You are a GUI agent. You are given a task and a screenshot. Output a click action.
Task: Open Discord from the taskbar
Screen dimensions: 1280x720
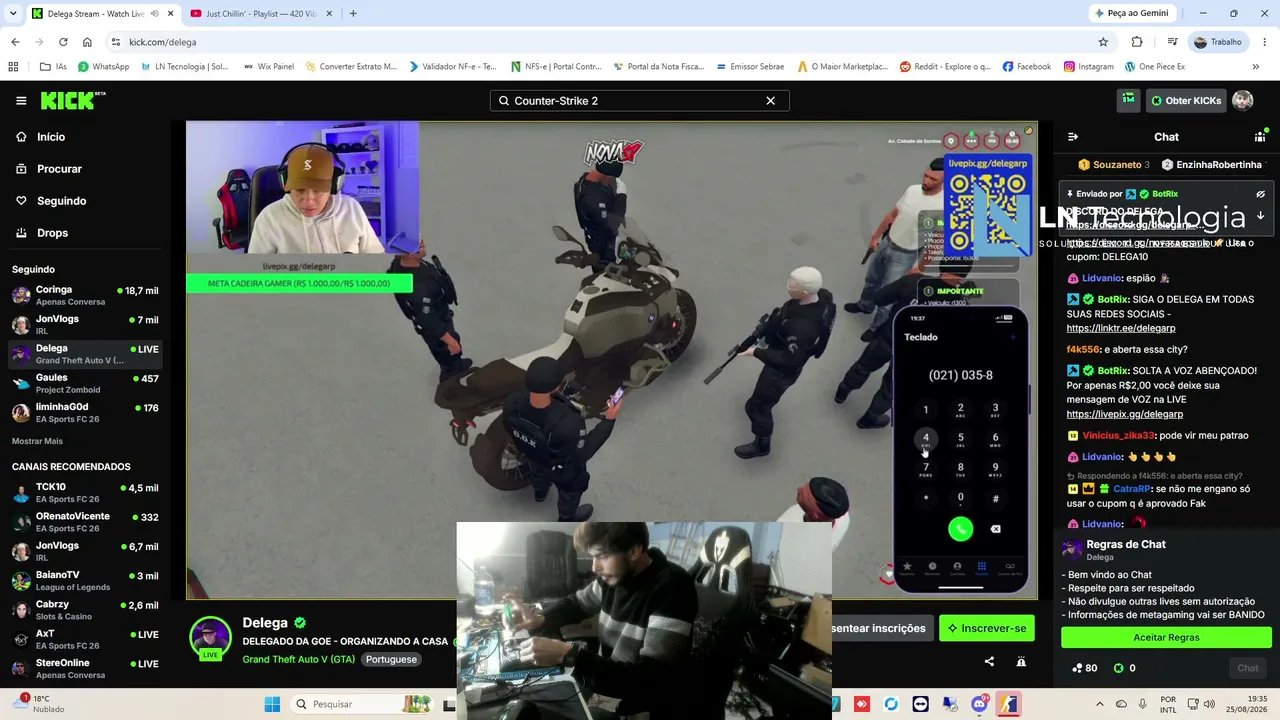[979, 704]
